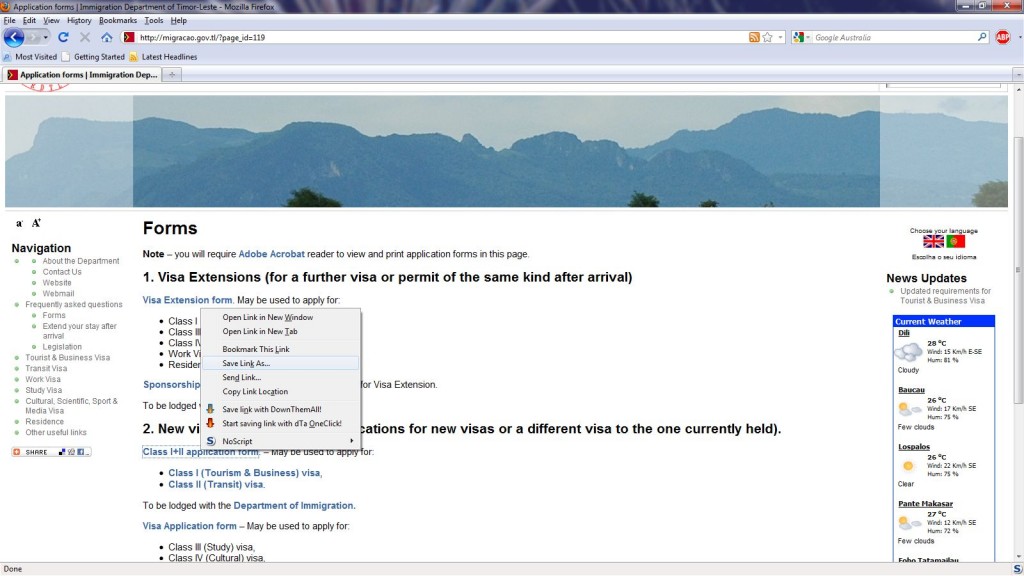
Task: Open the Department of Immigration link
Action: tap(293, 505)
